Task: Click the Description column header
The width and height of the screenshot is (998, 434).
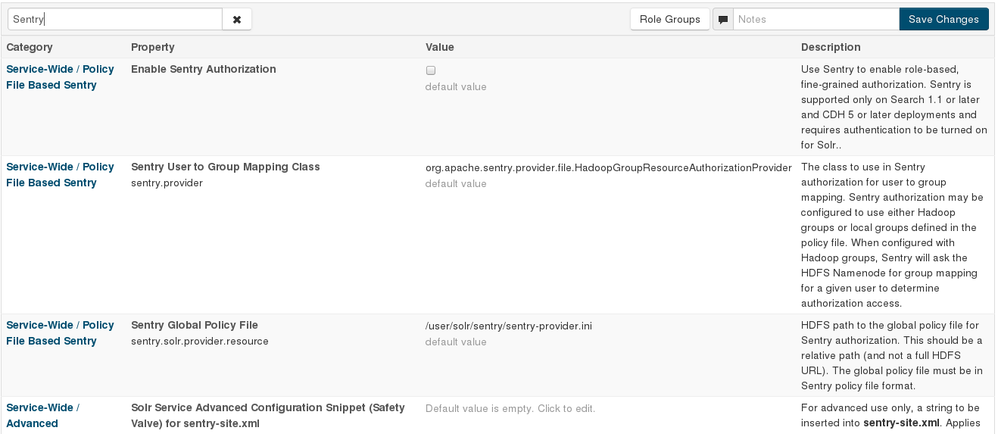Action: [830, 47]
